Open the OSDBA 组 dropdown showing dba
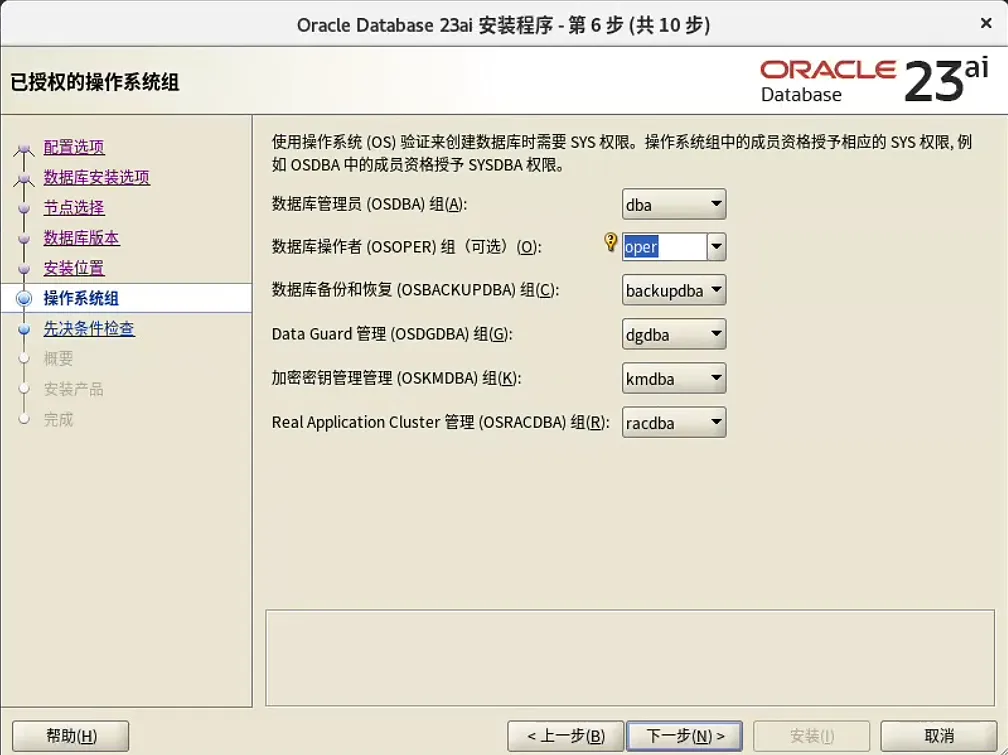1008x755 pixels. point(714,204)
